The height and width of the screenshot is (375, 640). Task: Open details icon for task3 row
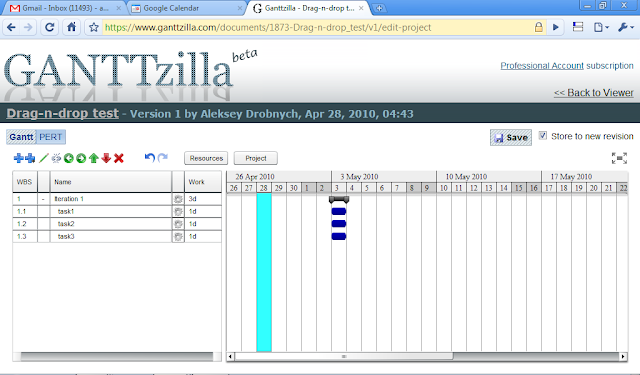pos(178,237)
